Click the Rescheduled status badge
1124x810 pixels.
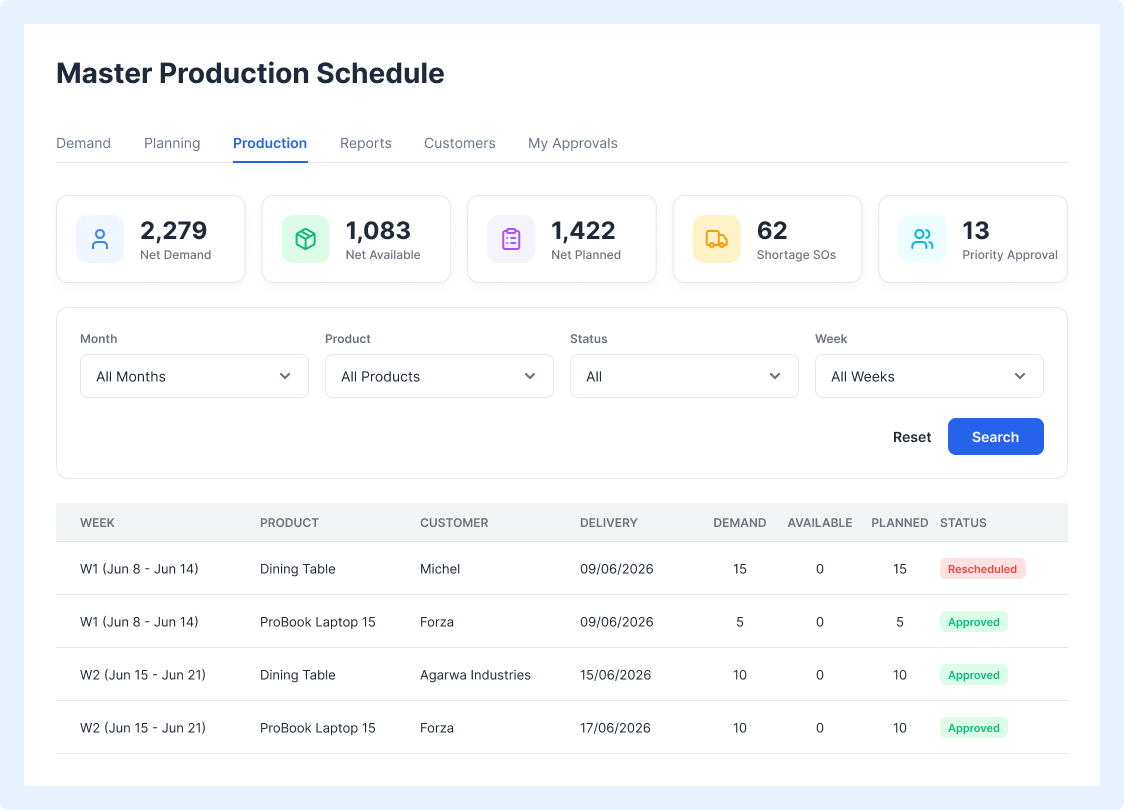point(983,569)
